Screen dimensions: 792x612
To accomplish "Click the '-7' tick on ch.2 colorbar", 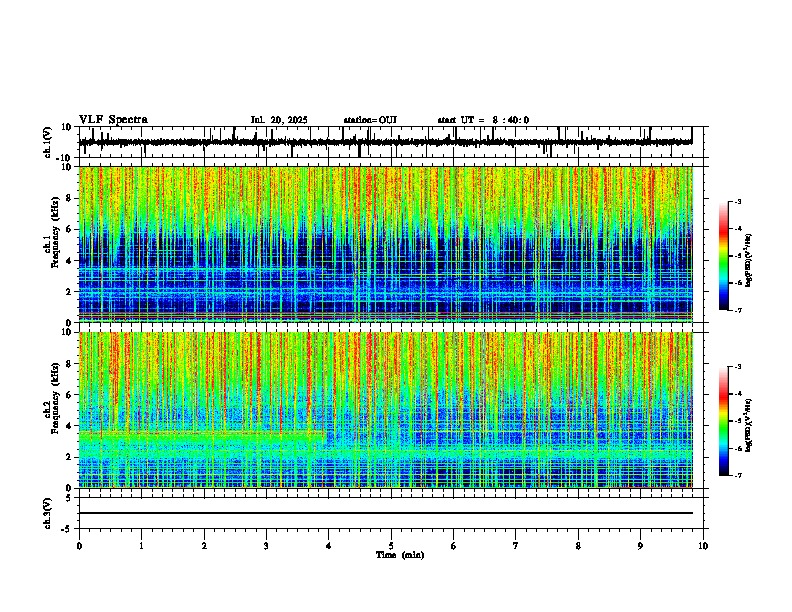I will coord(737,475).
